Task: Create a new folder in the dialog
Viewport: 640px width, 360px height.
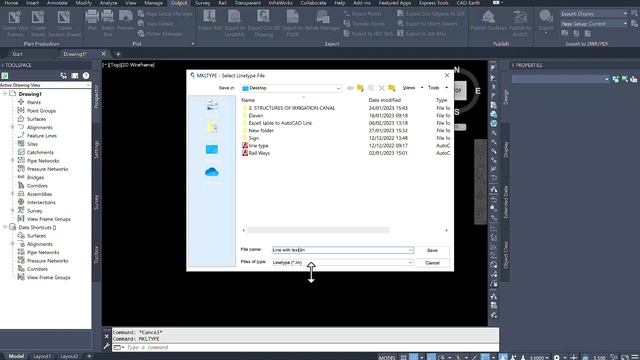Action: point(392,88)
